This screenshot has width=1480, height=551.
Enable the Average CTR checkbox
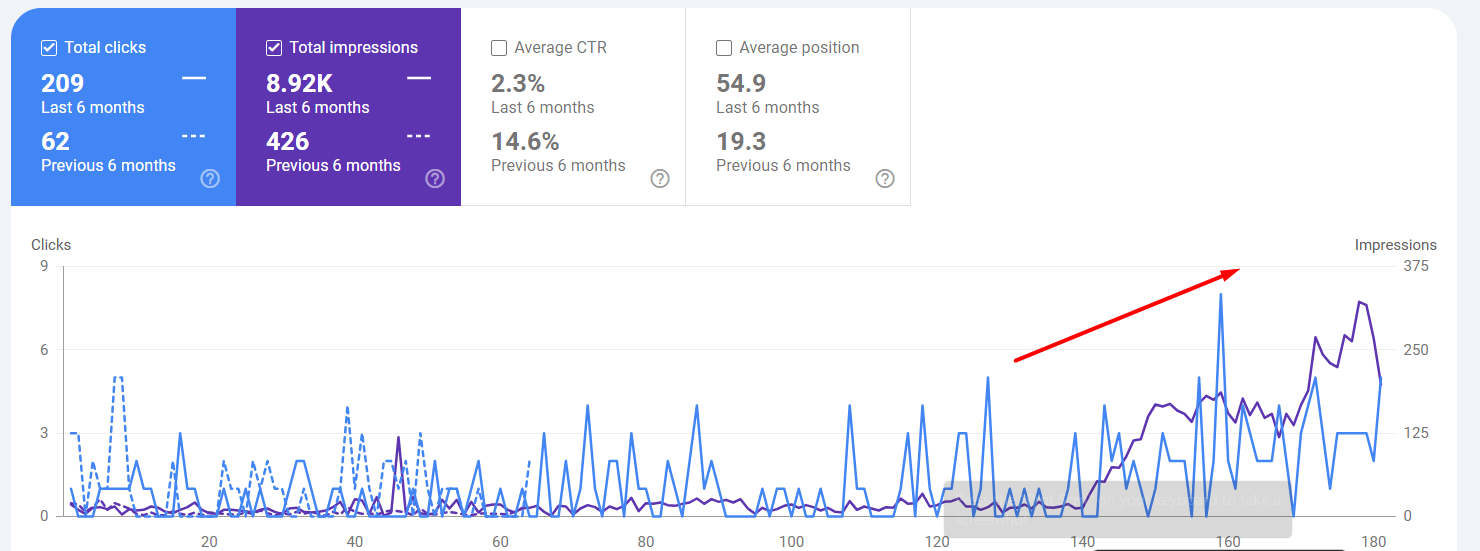tap(499, 48)
